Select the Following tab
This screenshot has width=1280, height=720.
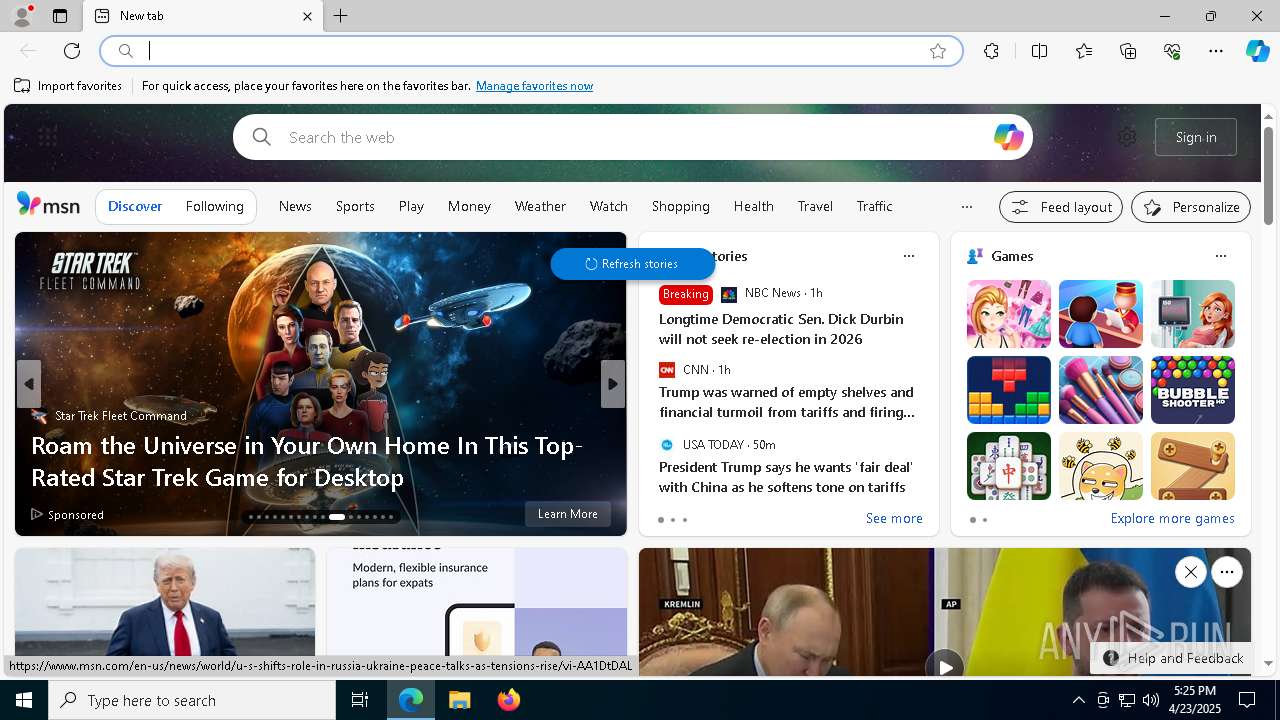(x=215, y=206)
